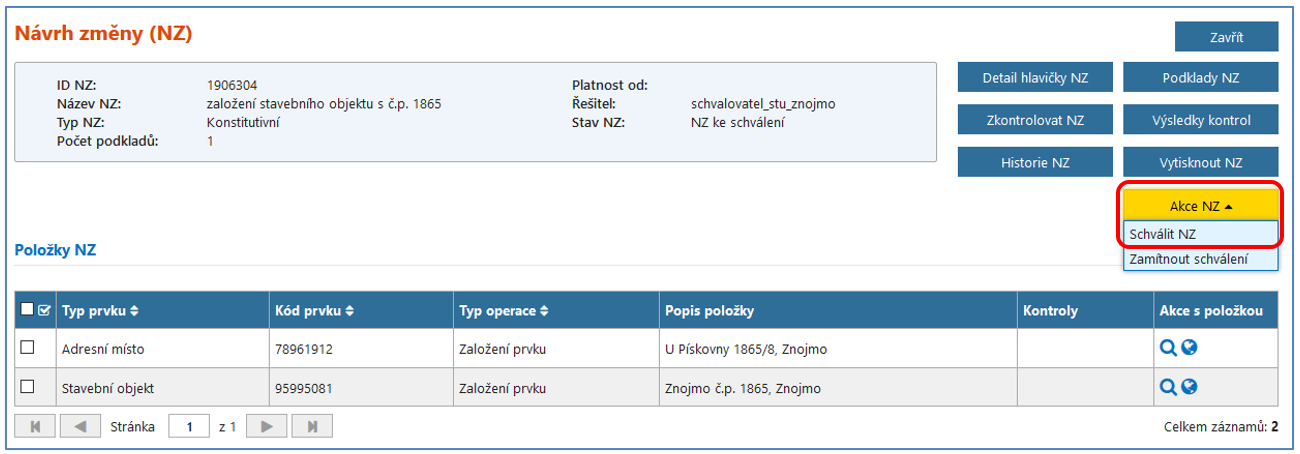This screenshot has width=1300, height=454.
Task: Go to previous page of records
Action: pyautogui.click(x=80, y=427)
